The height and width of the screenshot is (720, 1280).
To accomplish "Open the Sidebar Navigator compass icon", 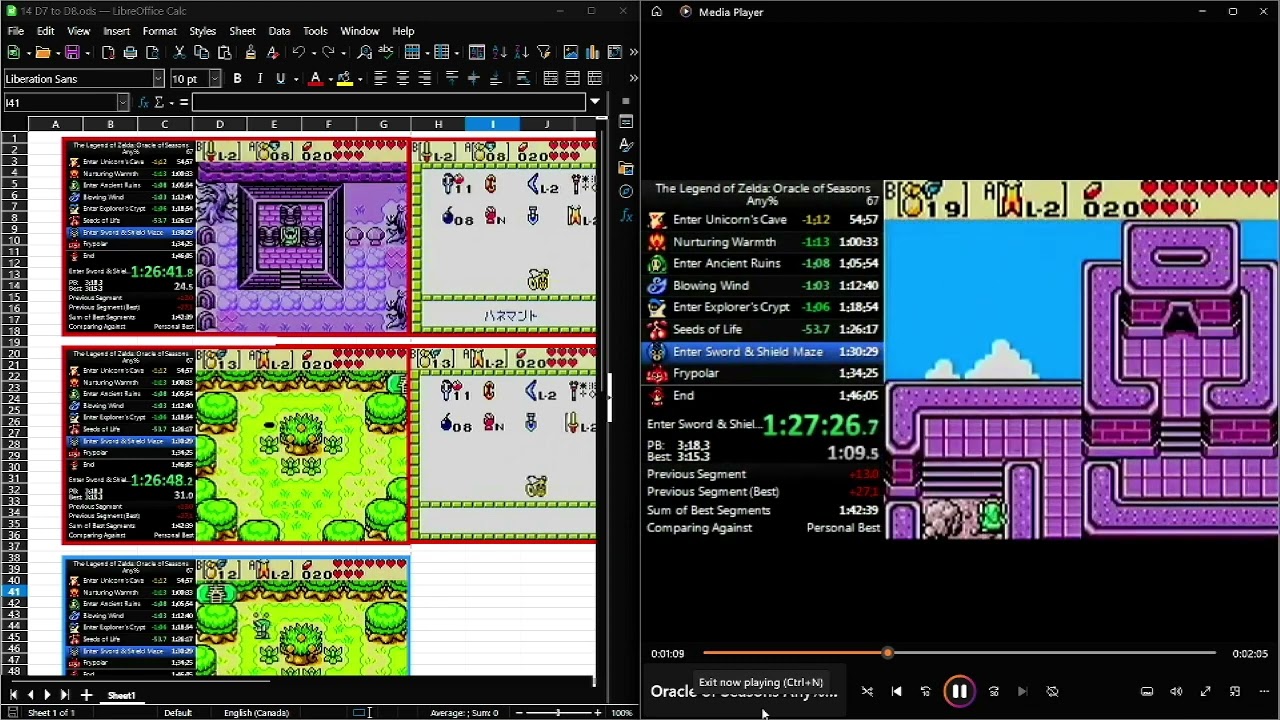I will coord(626,191).
